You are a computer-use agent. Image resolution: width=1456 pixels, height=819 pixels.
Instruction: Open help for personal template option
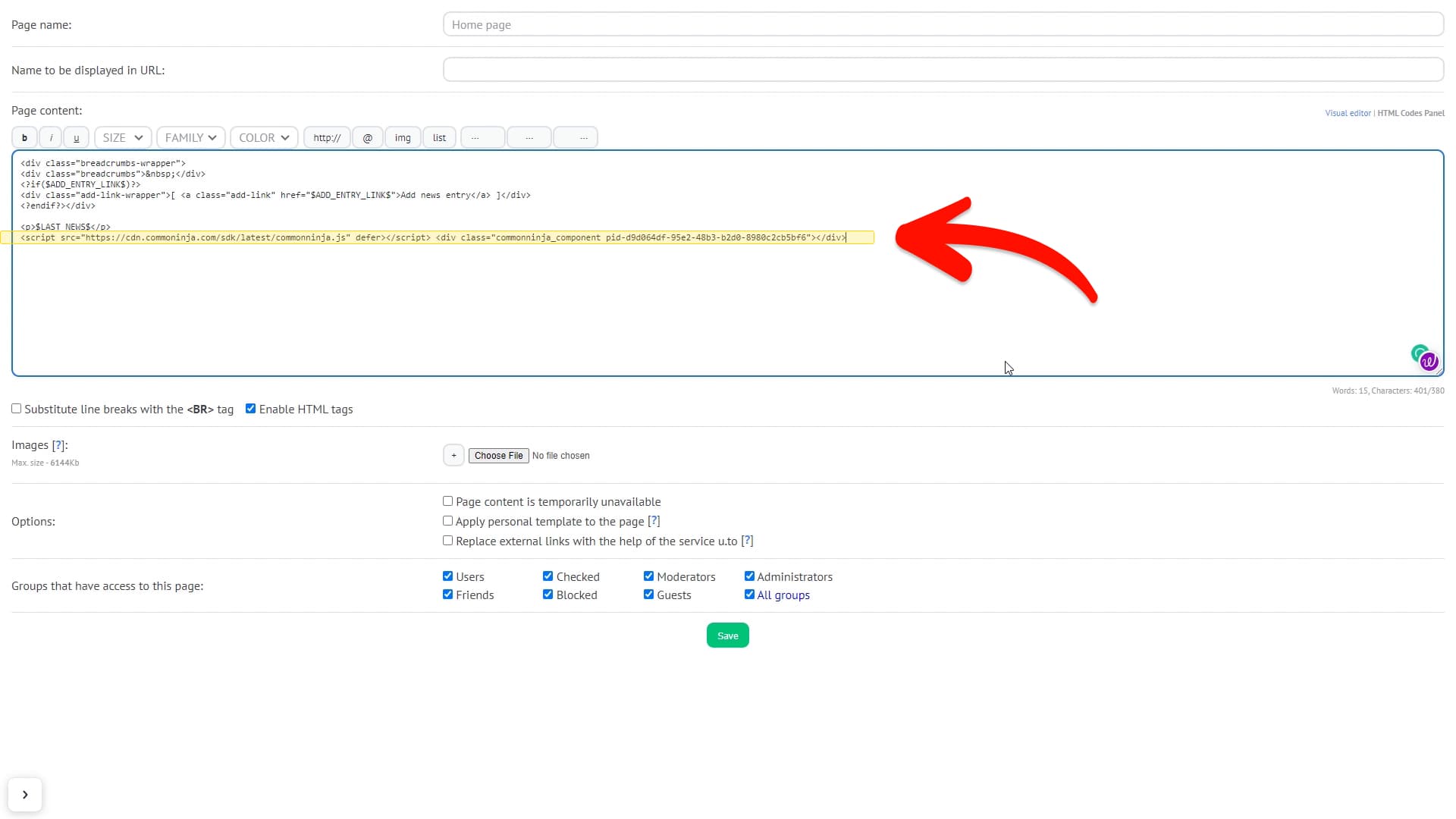[x=654, y=522]
